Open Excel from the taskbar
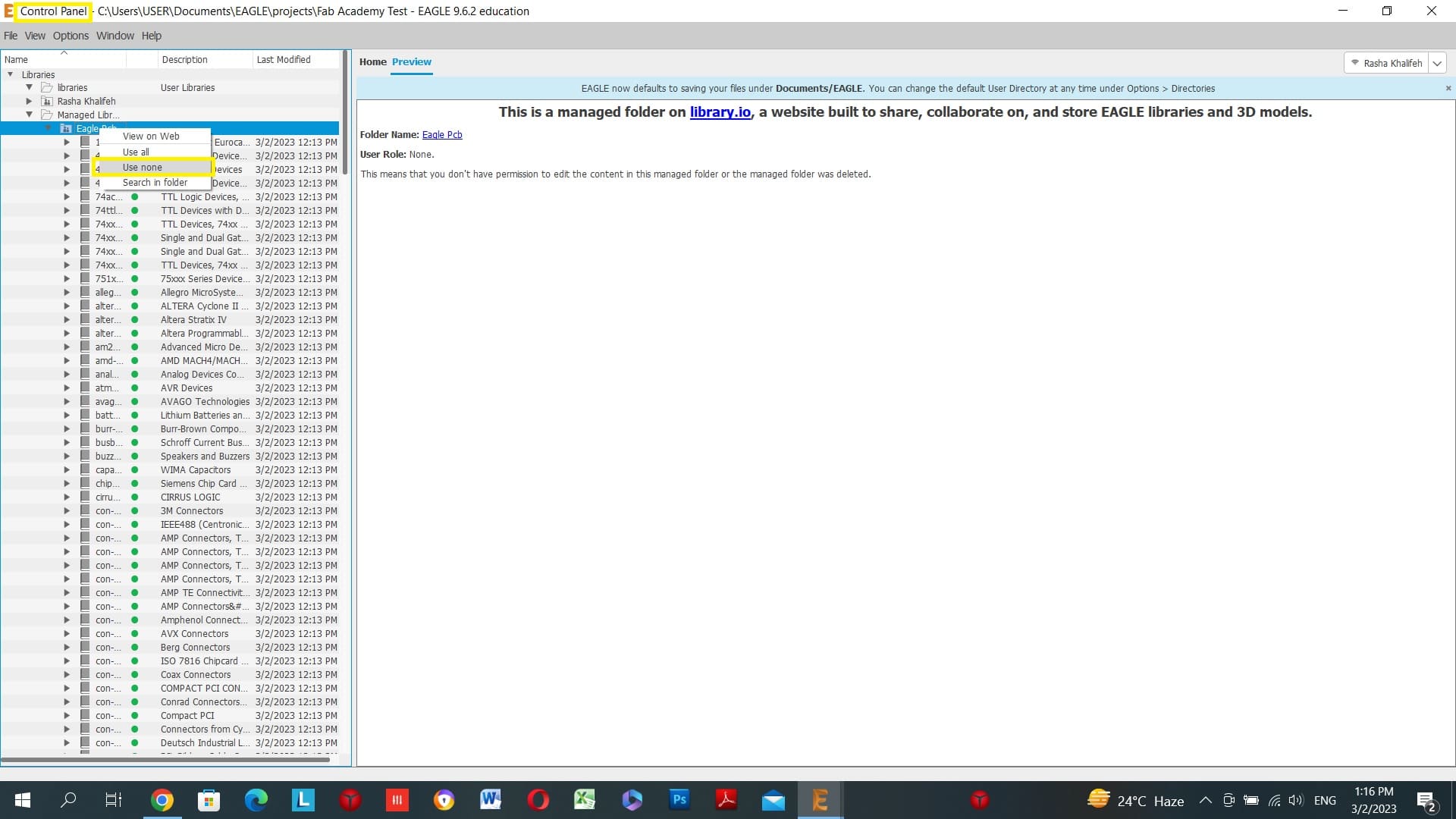Image resolution: width=1456 pixels, height=819 pixels. (585, 800)
